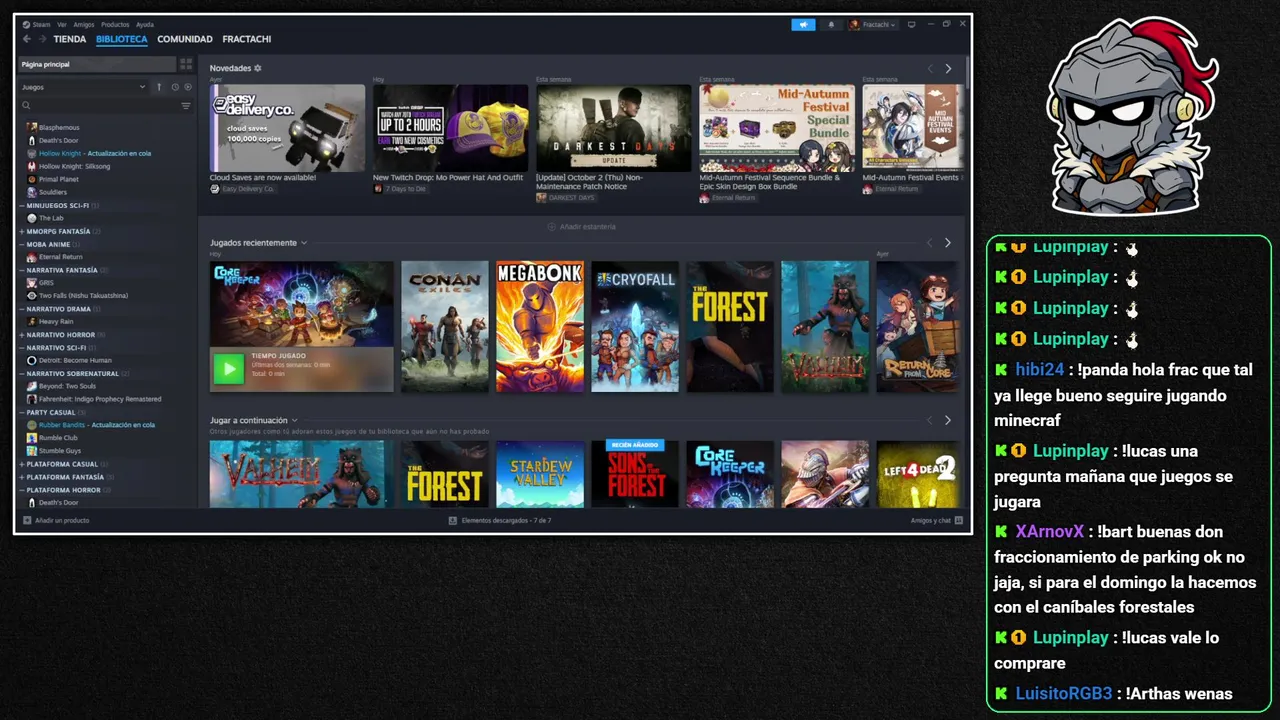Click the add shelf plus icon

point(551,227)
